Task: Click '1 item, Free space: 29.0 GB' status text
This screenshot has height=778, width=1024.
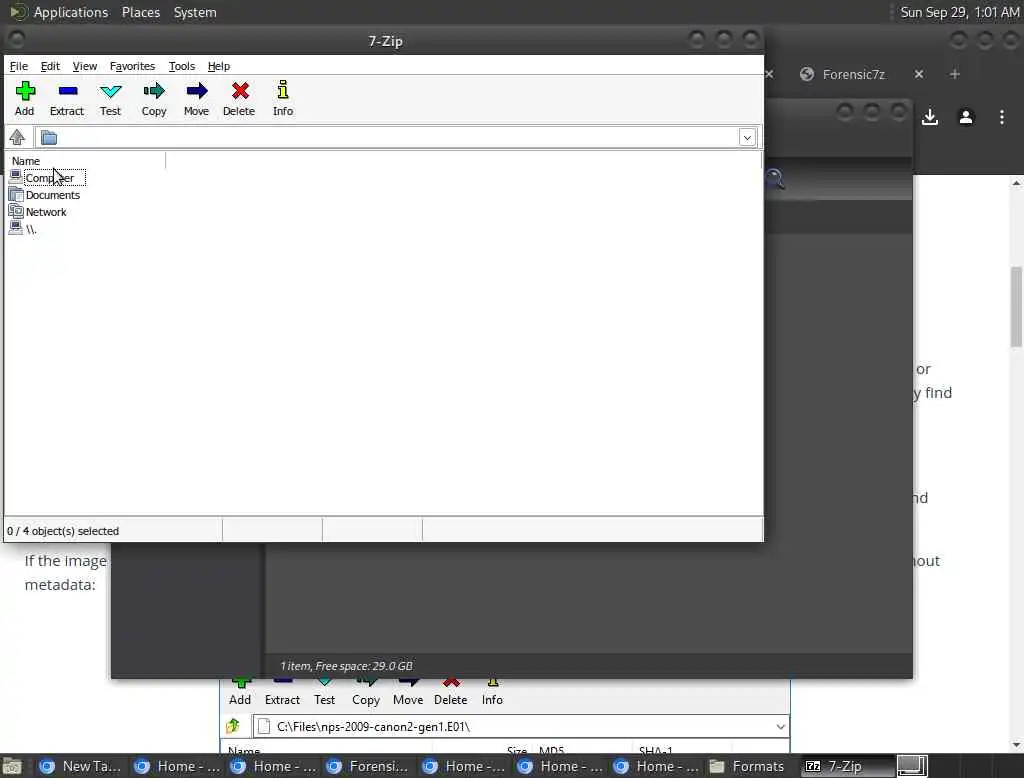Action: [346, 666]
